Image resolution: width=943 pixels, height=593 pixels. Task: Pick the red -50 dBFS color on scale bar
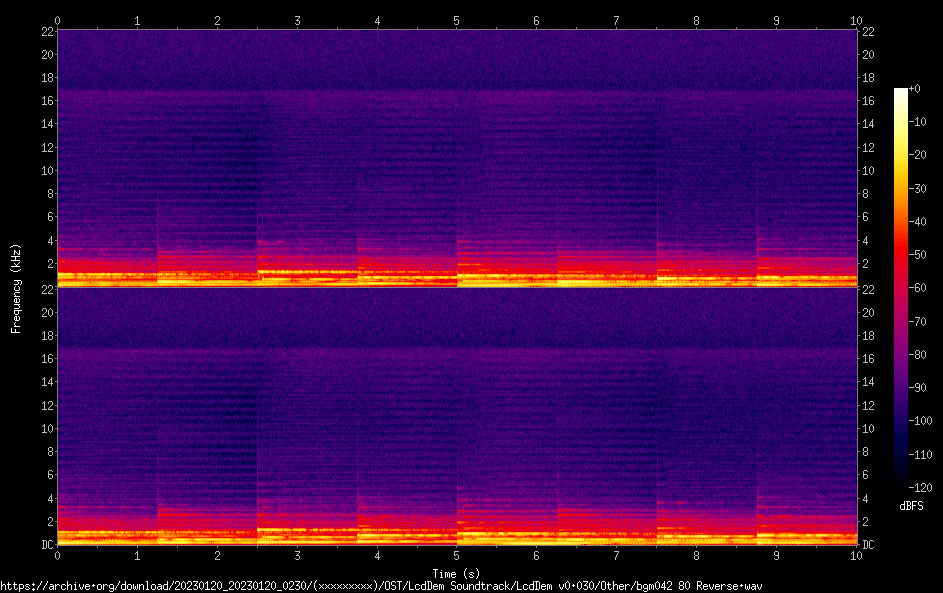click(901, 255)
